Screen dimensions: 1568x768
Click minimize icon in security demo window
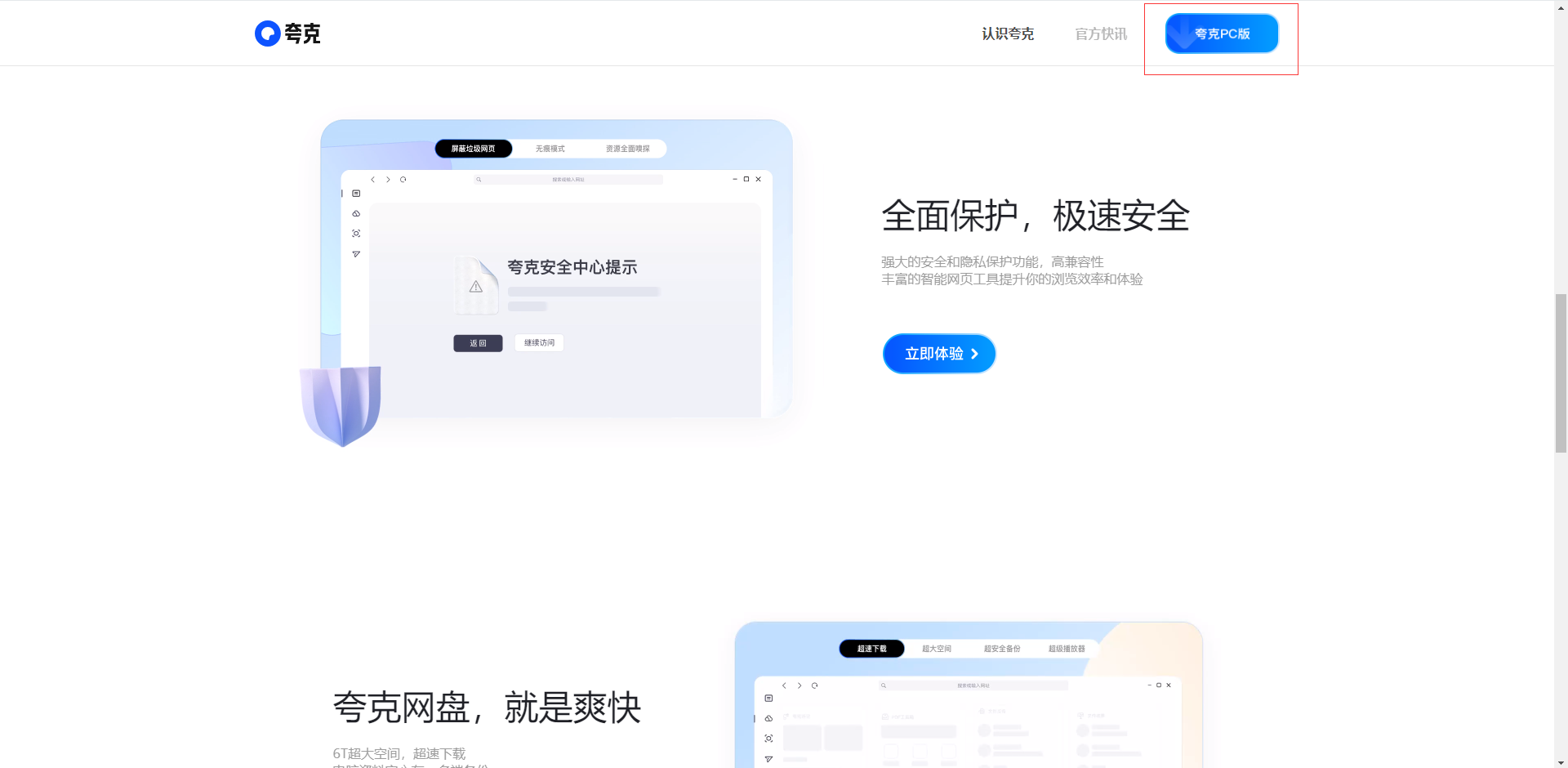[x=735, y=179]
